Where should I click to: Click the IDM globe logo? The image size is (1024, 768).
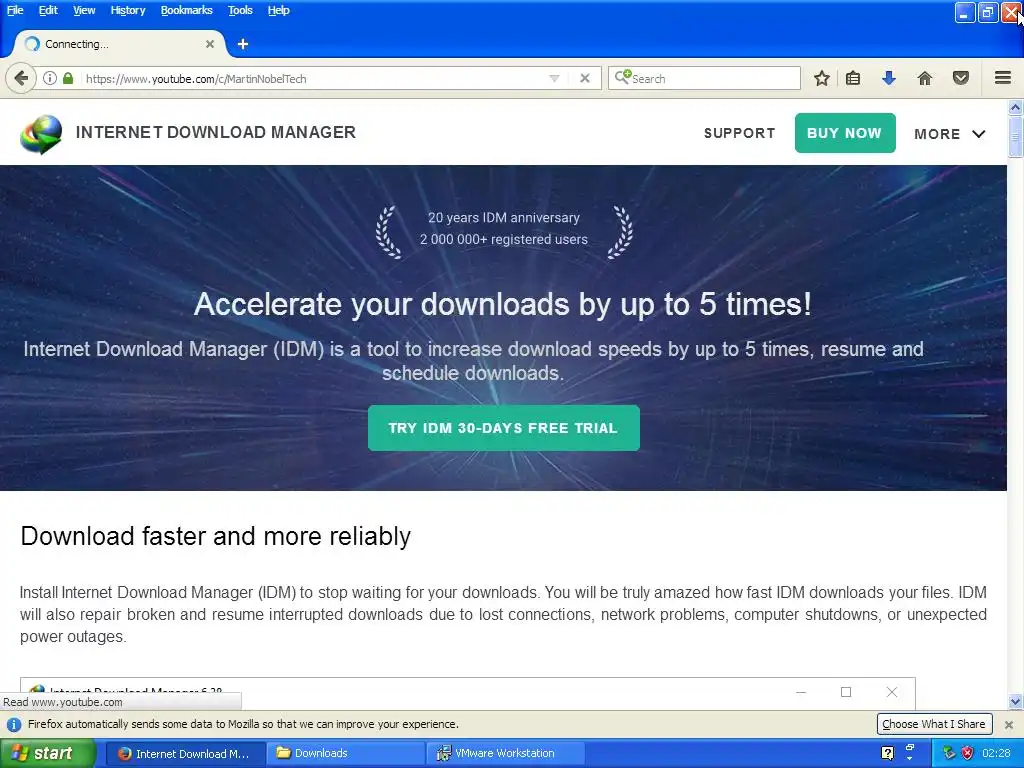(x=41, y=134)
